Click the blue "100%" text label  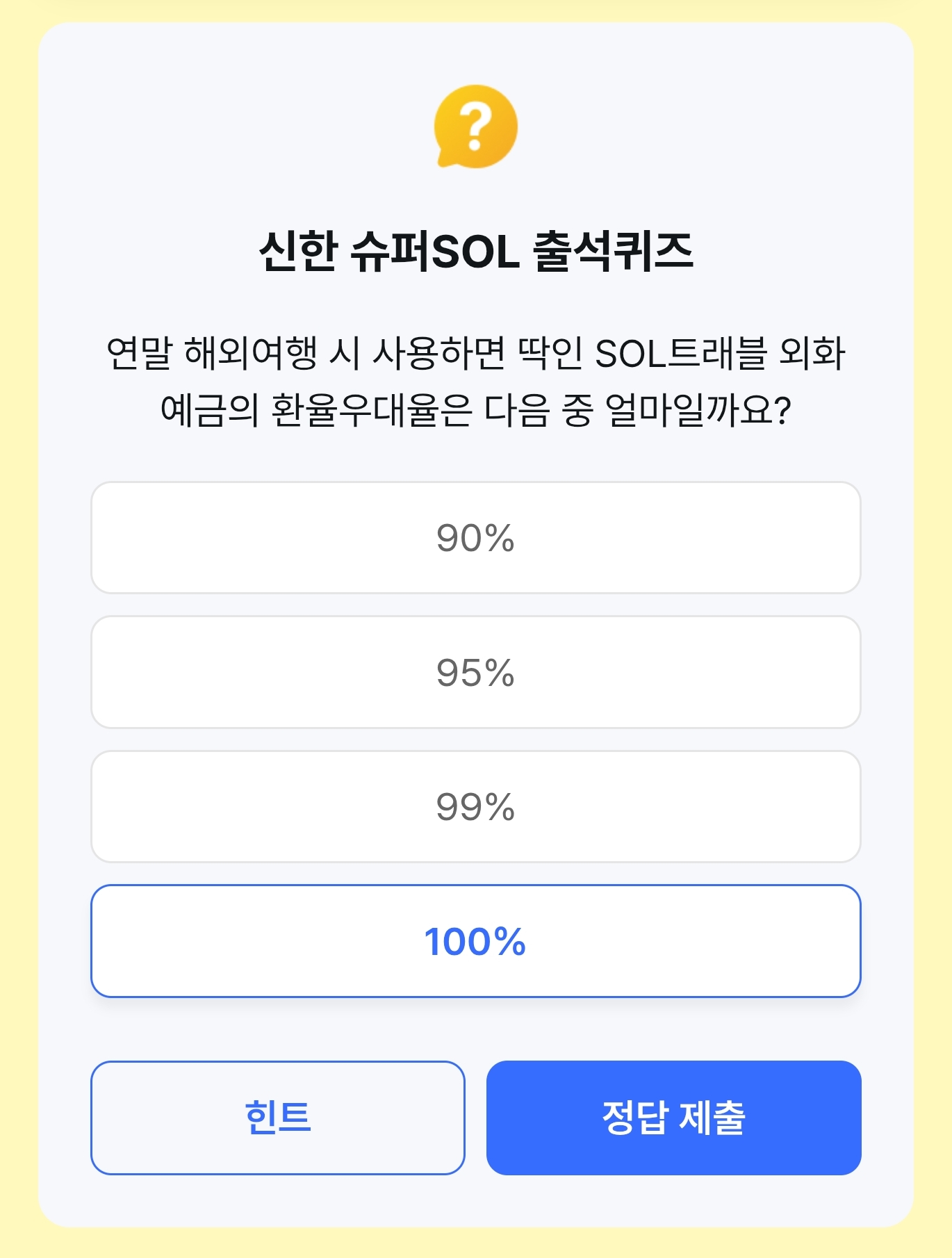pyautogui.click(x=475, y=942)
